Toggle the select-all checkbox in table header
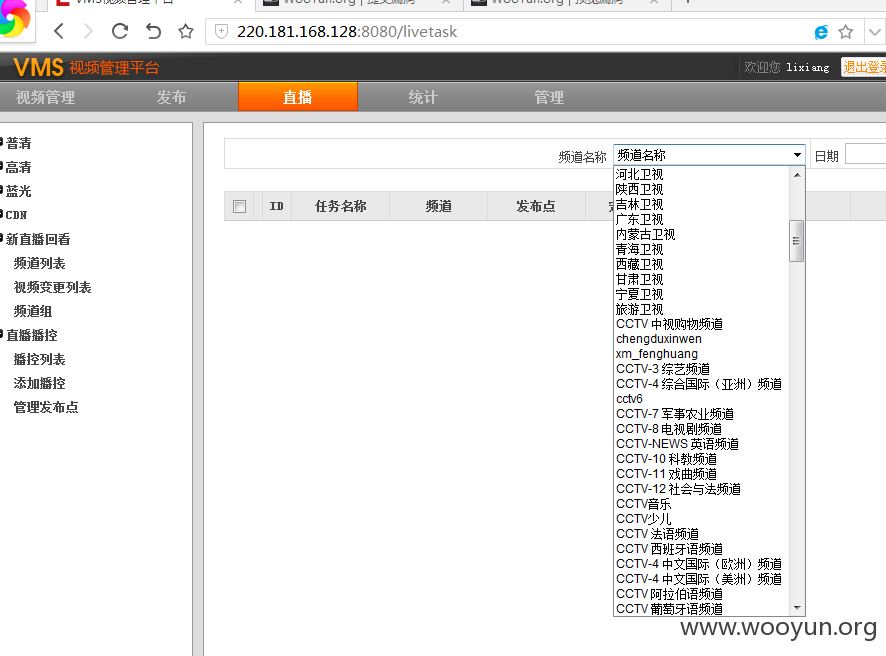This screenshot has height=656, width=886. coord(240,206)
